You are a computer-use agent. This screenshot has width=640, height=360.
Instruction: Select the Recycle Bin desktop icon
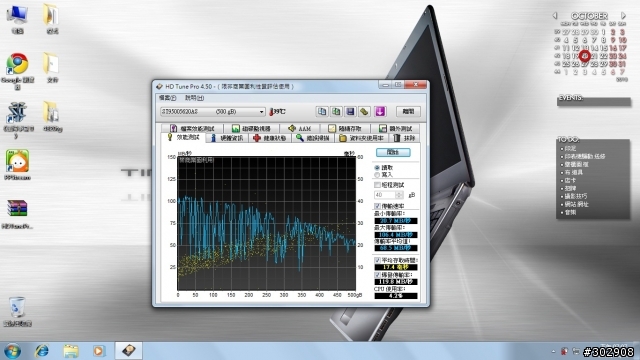pos(17,311)
